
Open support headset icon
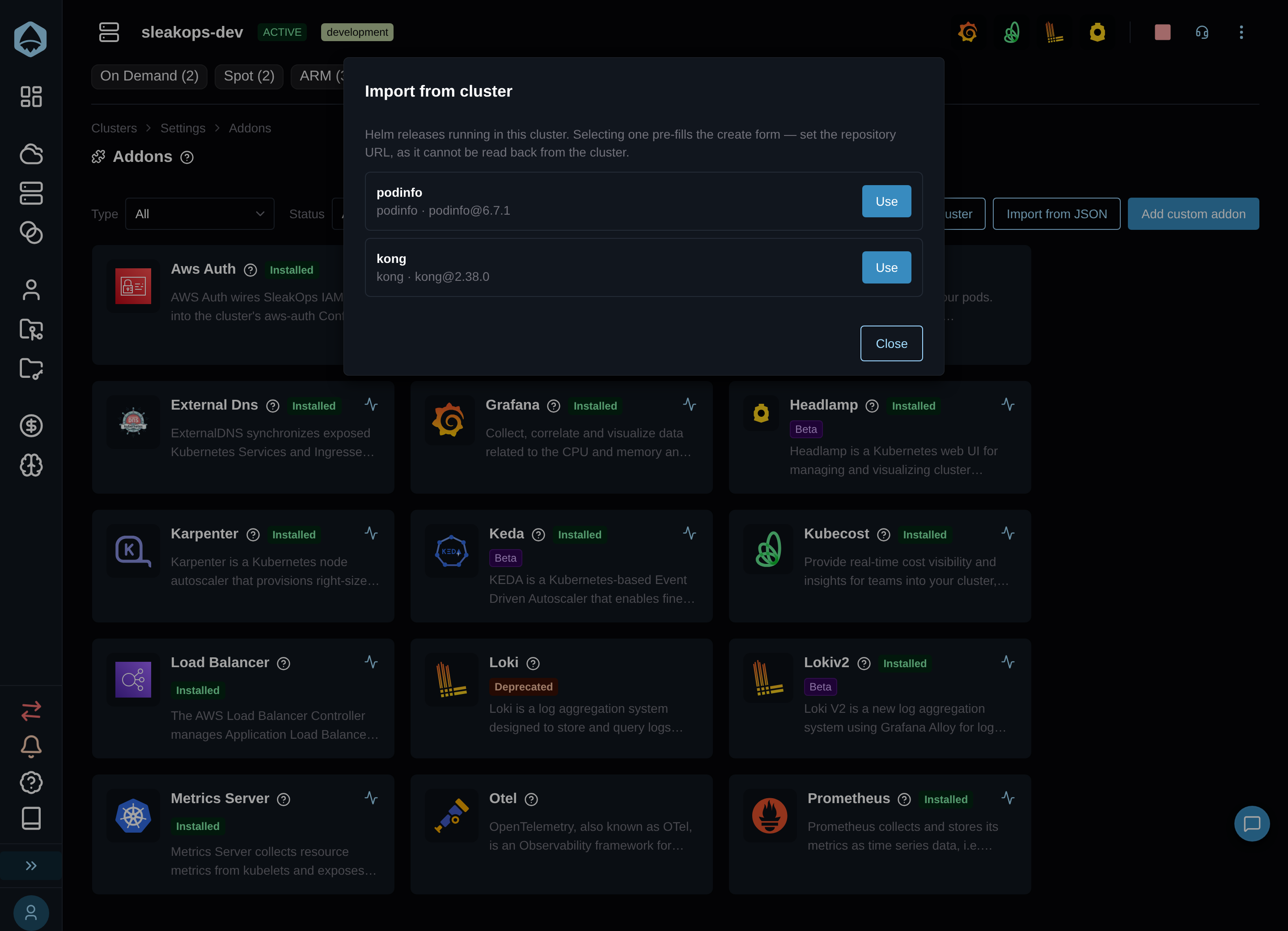click(x=1202, y=32)
